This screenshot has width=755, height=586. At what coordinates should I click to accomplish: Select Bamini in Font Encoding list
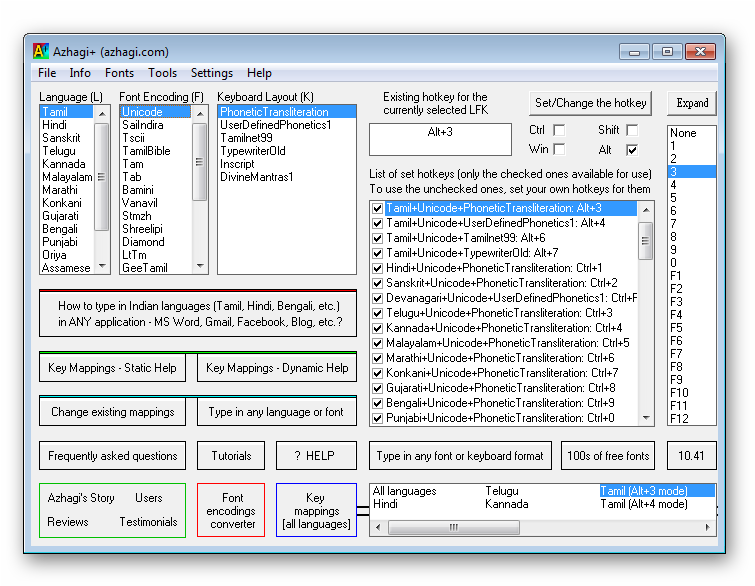156,190
